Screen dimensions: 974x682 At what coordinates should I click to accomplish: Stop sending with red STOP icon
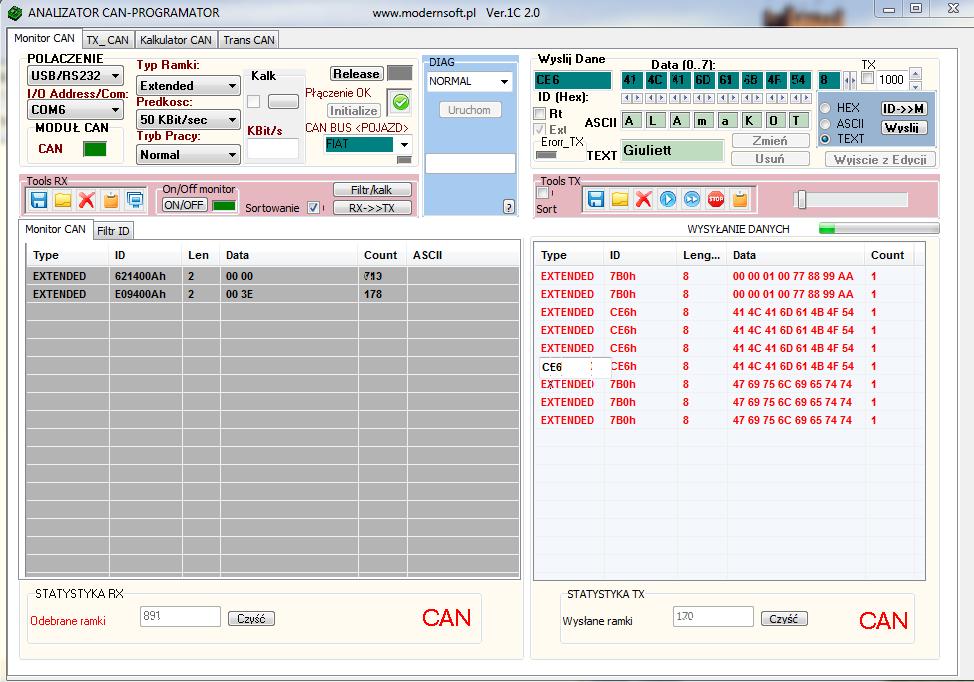tap(716, 199)
